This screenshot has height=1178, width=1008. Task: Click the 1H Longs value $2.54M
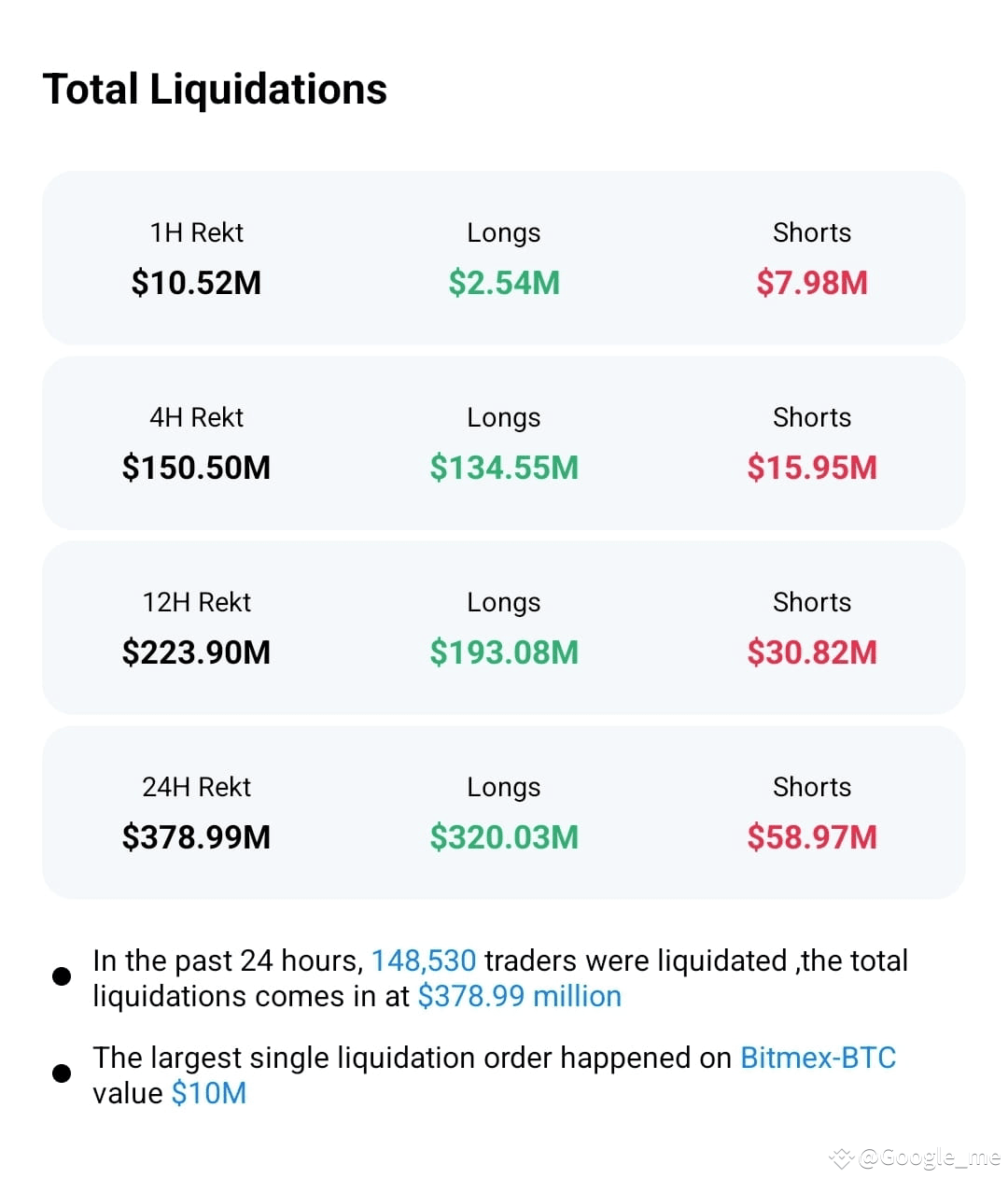(504, 283)
